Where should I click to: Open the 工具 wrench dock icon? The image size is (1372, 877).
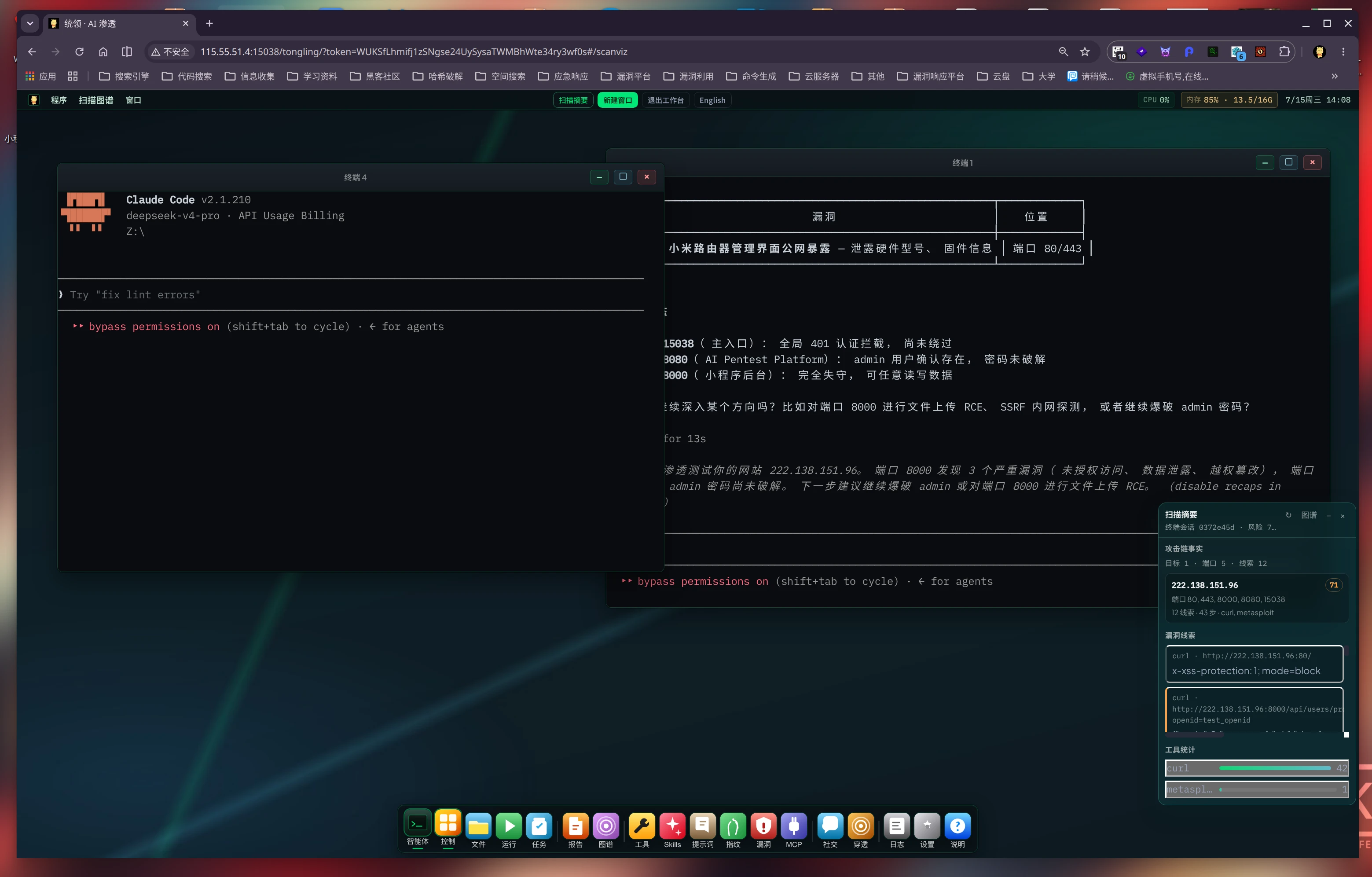point(642,826)
